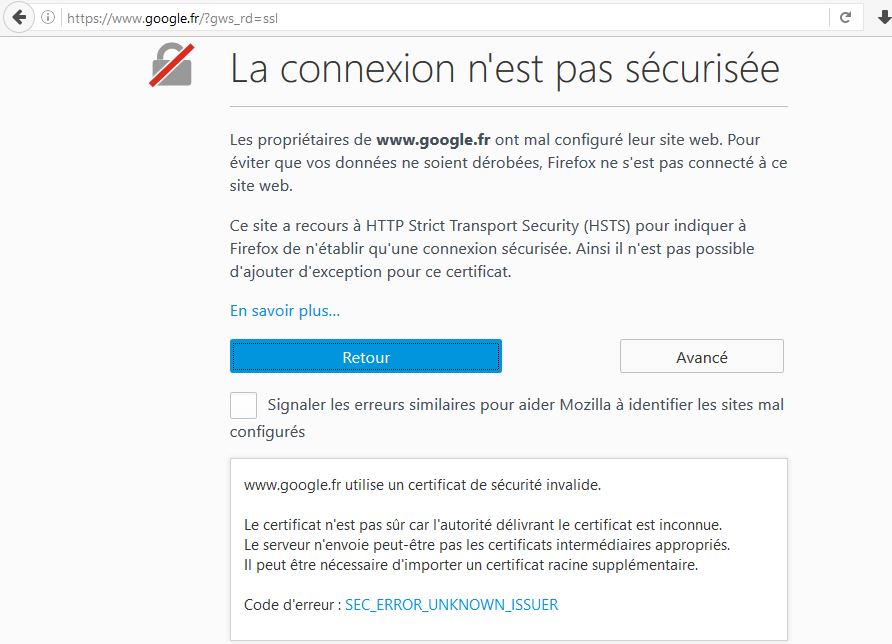Click the 'importer un certificat racine supplémentaire' line
Image resolution: width=892 pixels, height=644 pixels.
470,565
